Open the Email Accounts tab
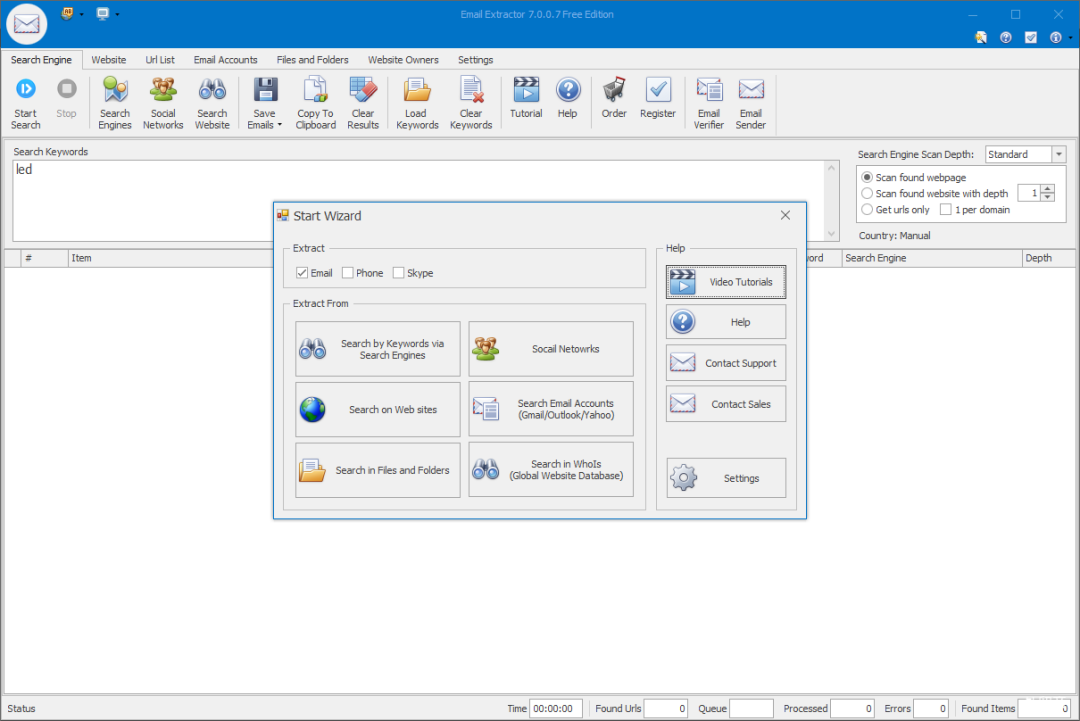The width and height of the screenshot is (1080, 721). pyautogui.click(x=225, y=60)
